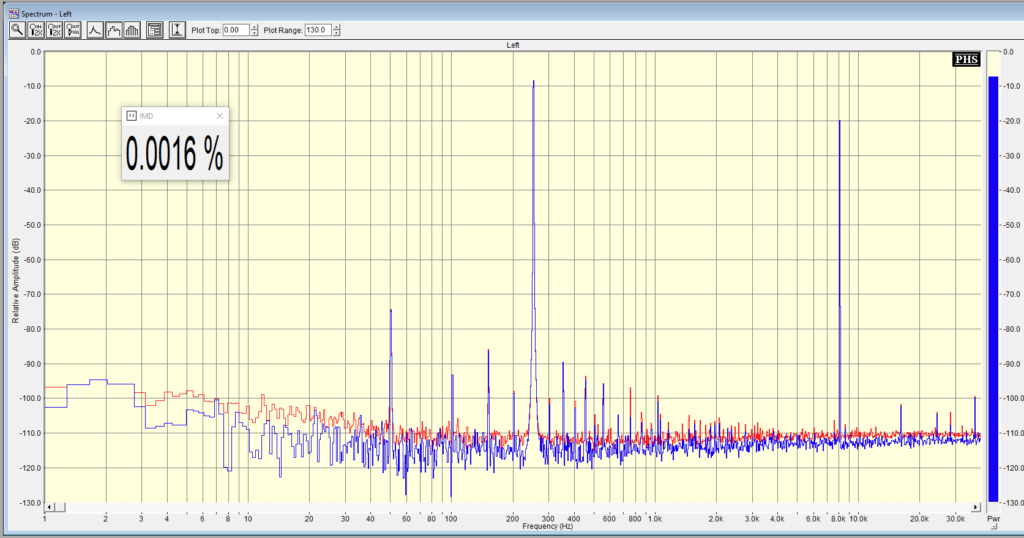This screenshot has width=1024, height=538.
Task: Click the Plot Range input field
Action: coord(318,30)
